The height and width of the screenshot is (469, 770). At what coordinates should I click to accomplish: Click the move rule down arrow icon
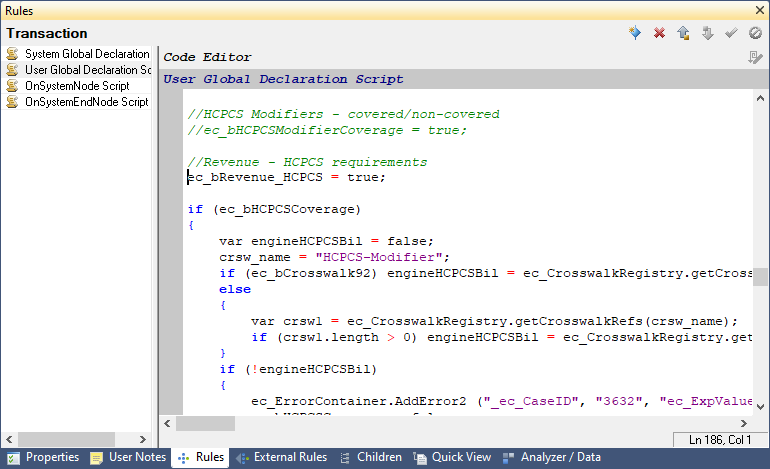pyautogui.click(x=707, y=33)
